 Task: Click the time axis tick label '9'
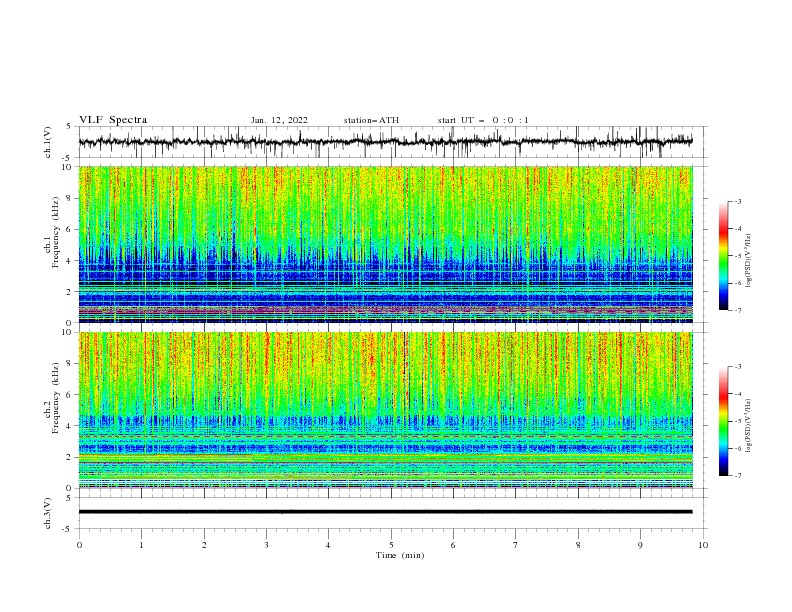tap(640, 545)
